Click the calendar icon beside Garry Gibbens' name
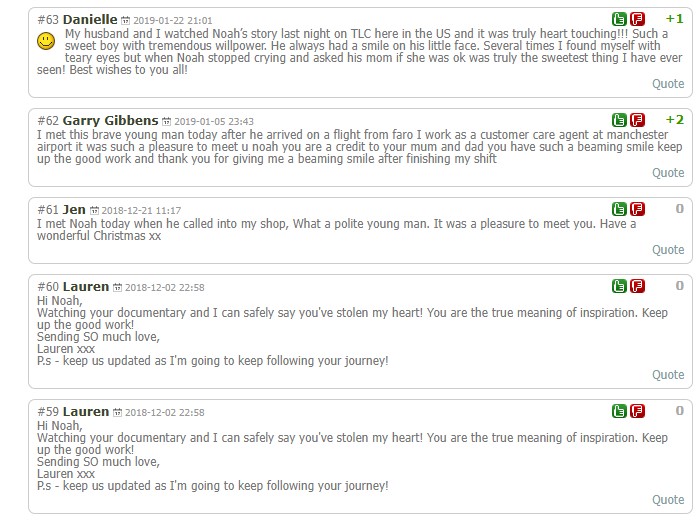 click(x=166, y=121)
